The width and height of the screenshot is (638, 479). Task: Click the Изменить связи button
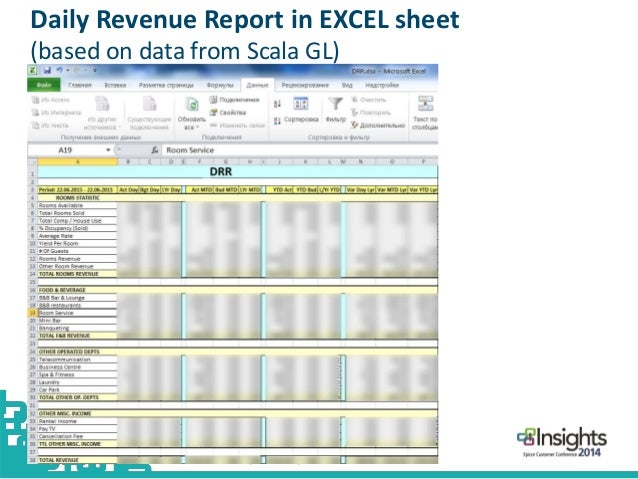tap(238, 125)
